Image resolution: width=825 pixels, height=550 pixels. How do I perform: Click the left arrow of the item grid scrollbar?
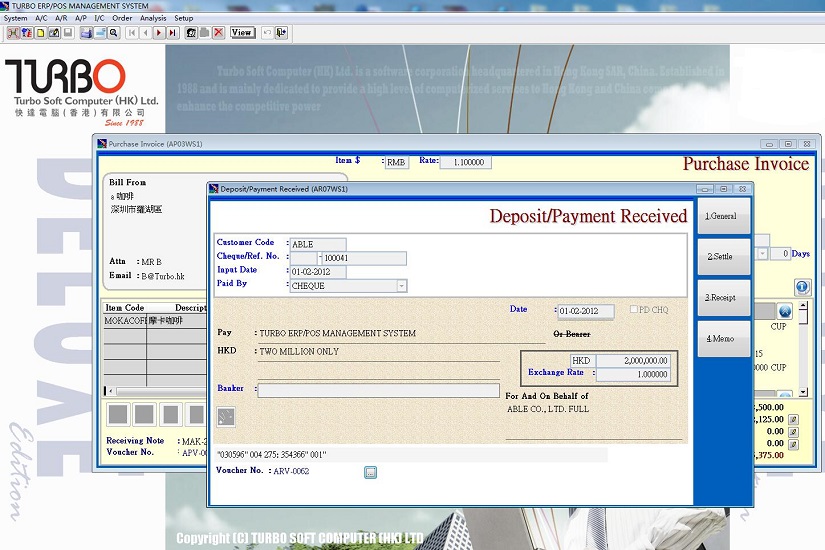tap(109, 391)
